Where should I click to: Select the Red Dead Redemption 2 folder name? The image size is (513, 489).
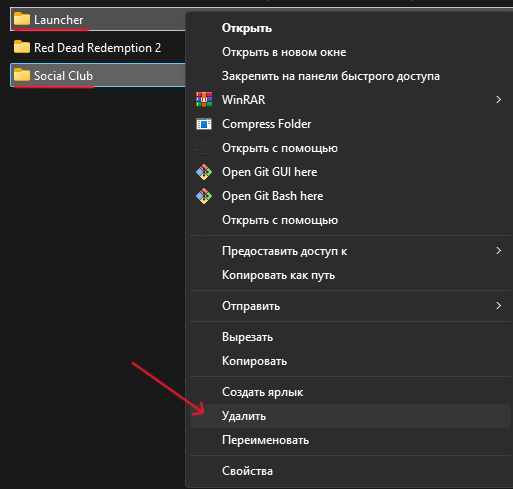tap(97, 48)
